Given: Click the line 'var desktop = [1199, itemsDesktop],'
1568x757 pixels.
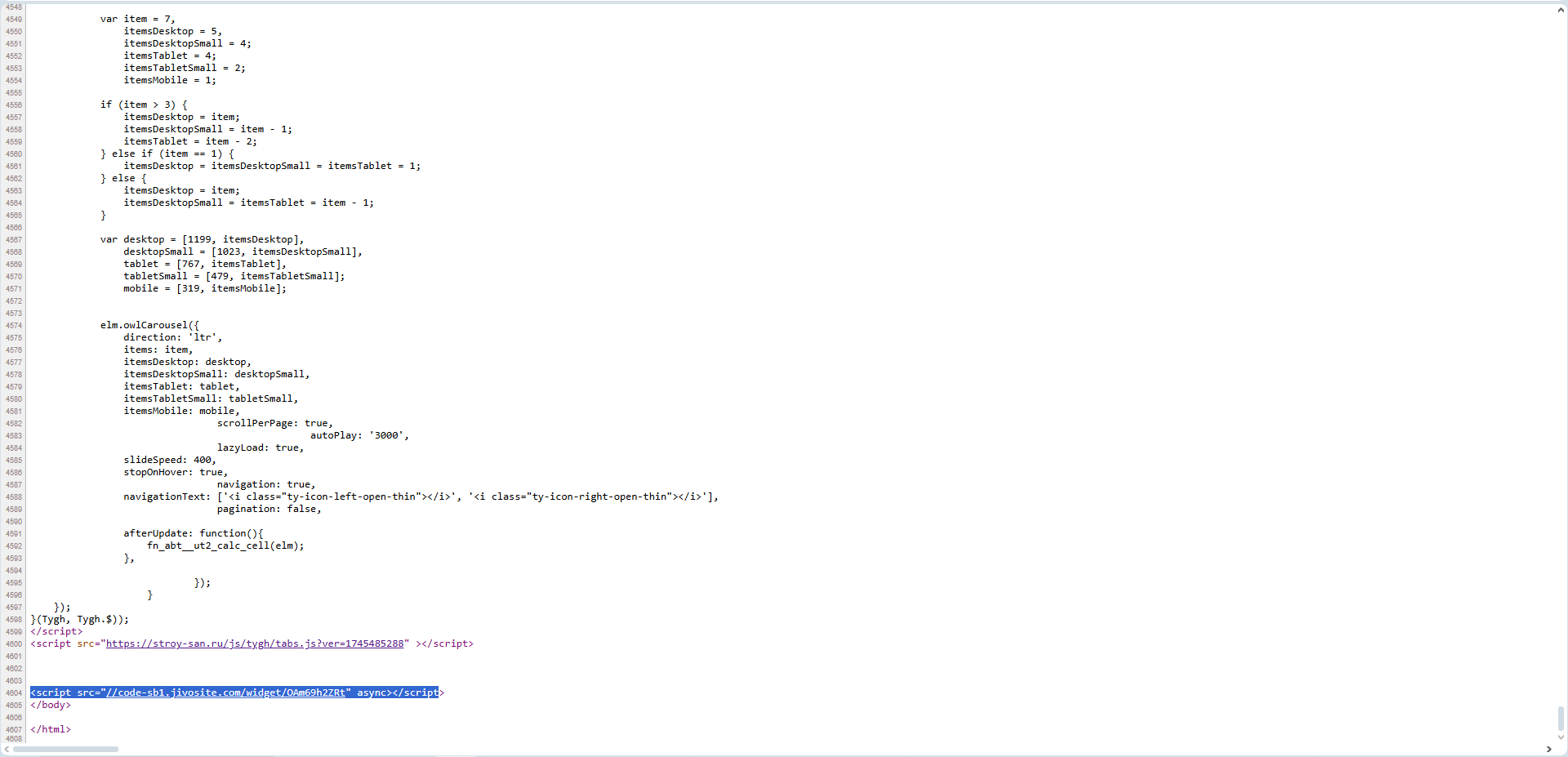Looking at the screenshot, I should [x=203, y=239].
